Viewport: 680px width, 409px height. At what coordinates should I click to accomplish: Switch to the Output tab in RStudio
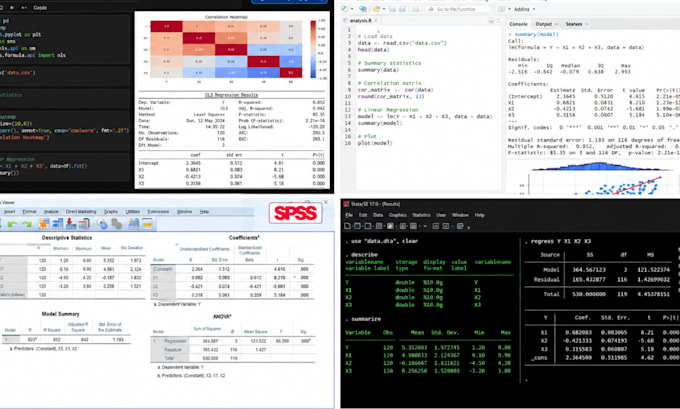pos(544,24)
